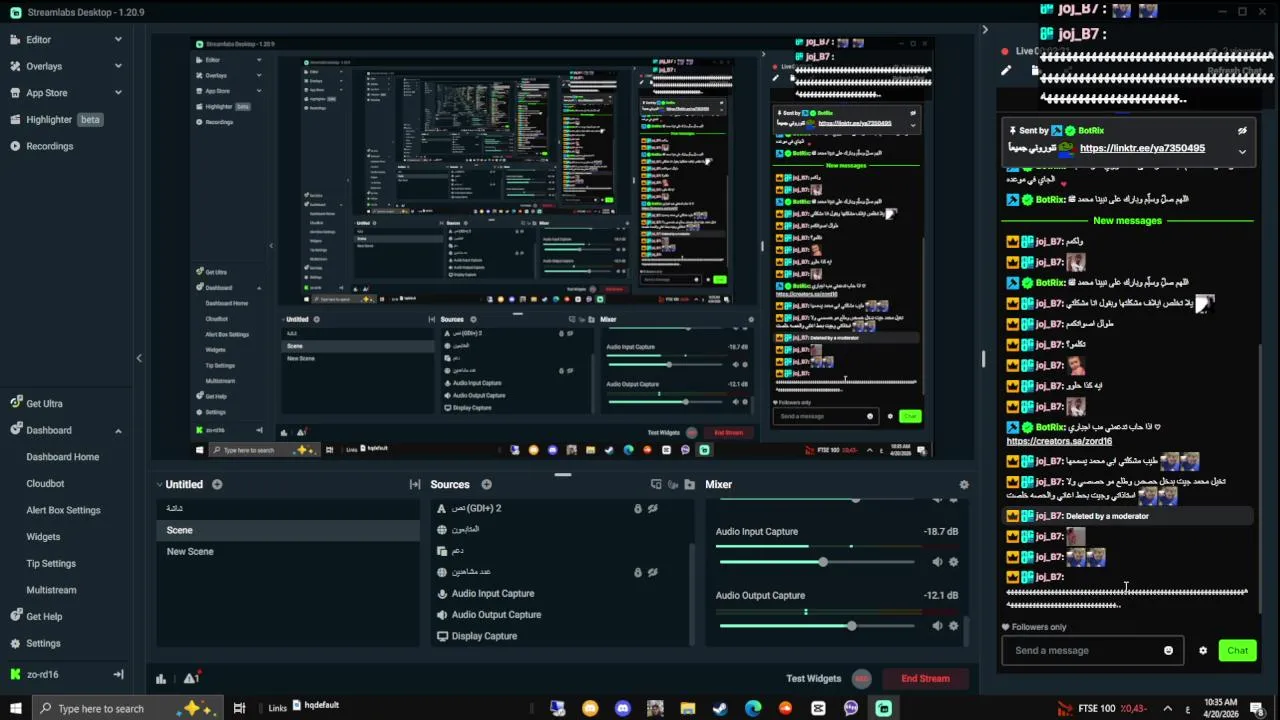The image size is (1280, 720).
Task: Open chat settings gear icon
Action: [x=1203, y=651]
